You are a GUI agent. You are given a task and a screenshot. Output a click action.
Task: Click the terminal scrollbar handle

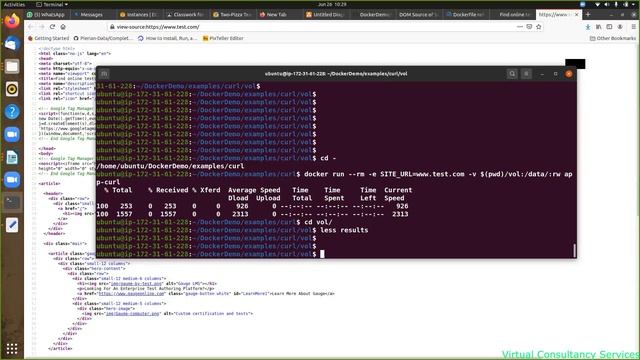[x=574, y=250]
